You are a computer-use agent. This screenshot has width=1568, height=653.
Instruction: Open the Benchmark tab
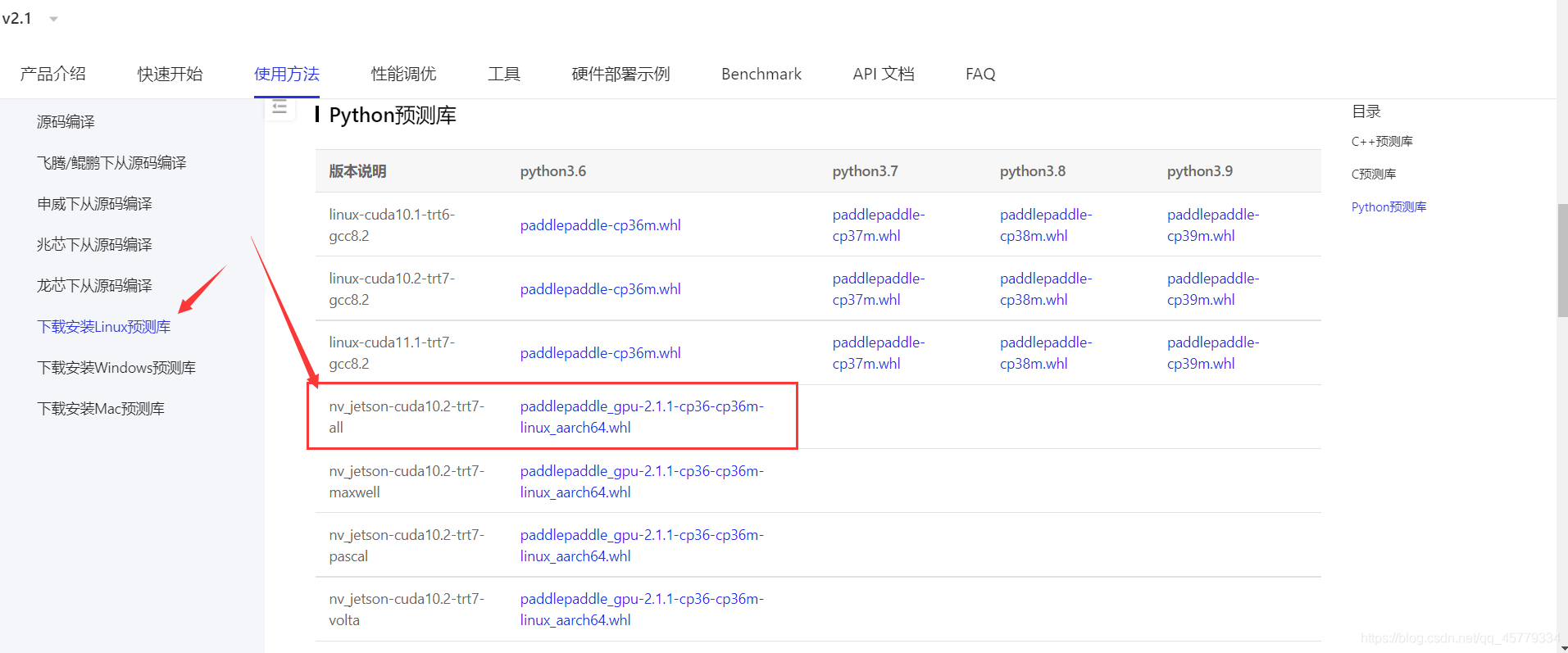tap(761, 74)
